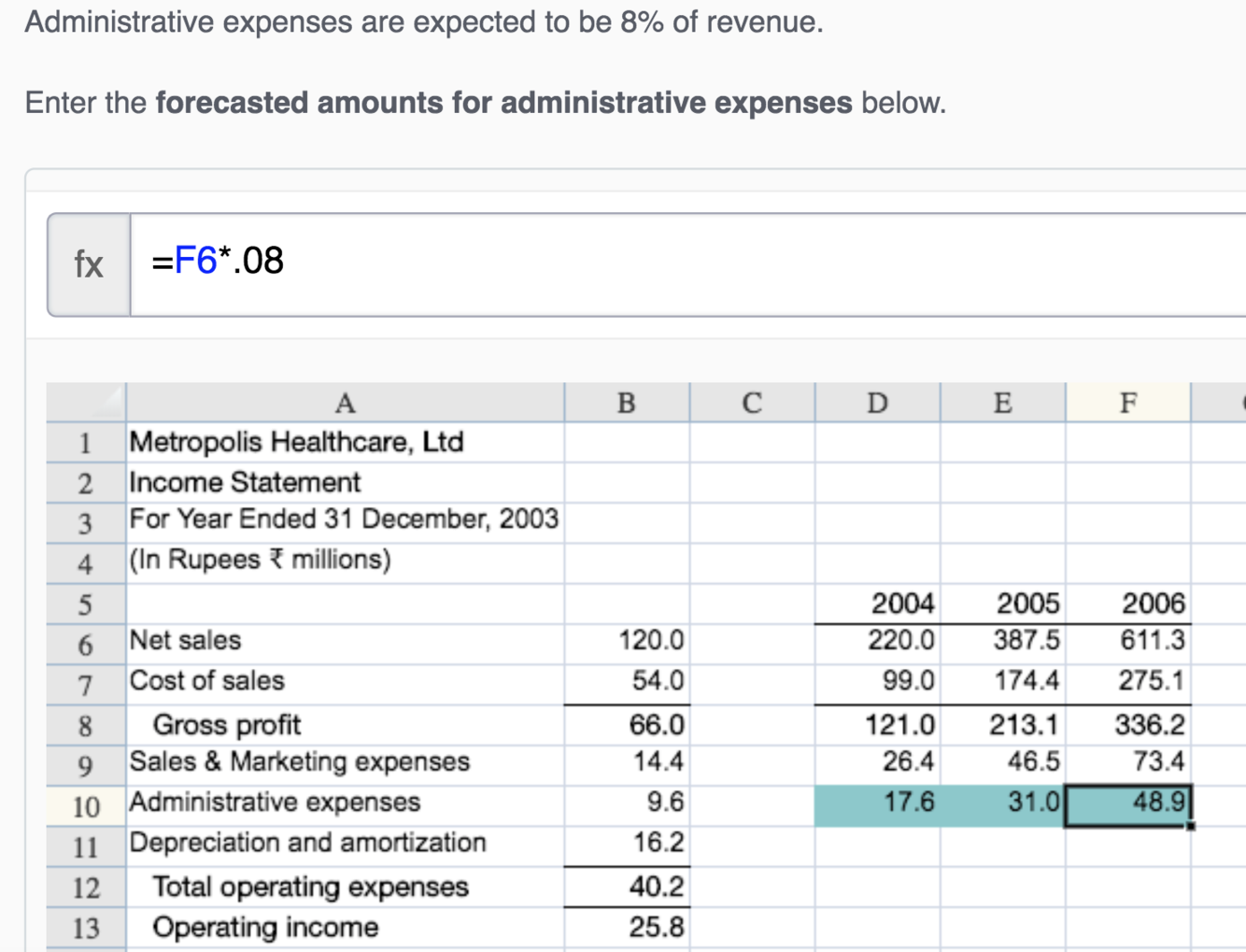Select column E header

pos(1002,403)
